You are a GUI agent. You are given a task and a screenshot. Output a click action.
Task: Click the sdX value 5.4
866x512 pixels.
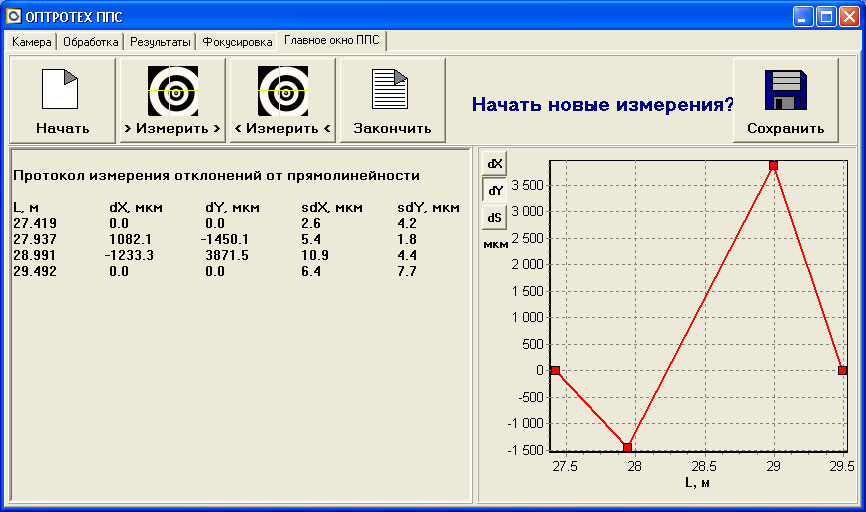(x=311, y=239)
